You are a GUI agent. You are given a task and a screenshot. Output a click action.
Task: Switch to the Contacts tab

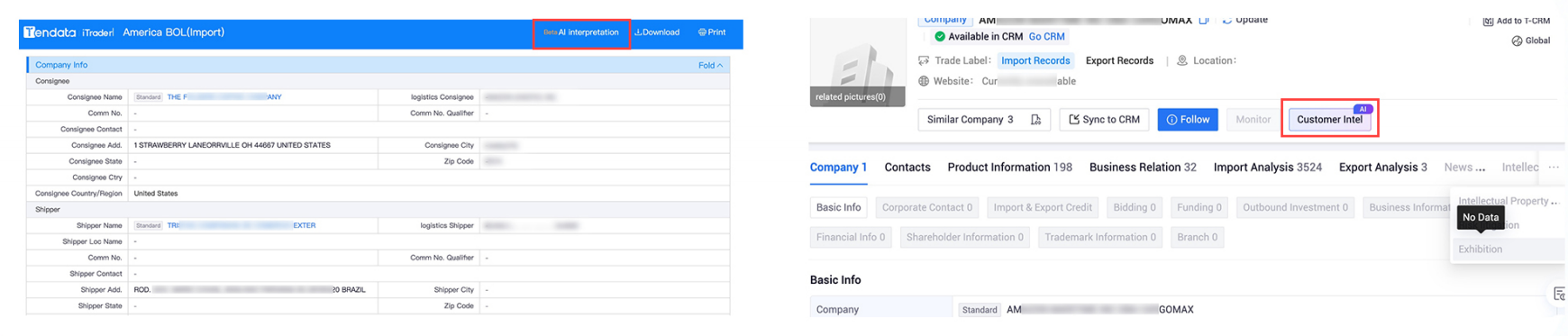[x=907, y=168]
